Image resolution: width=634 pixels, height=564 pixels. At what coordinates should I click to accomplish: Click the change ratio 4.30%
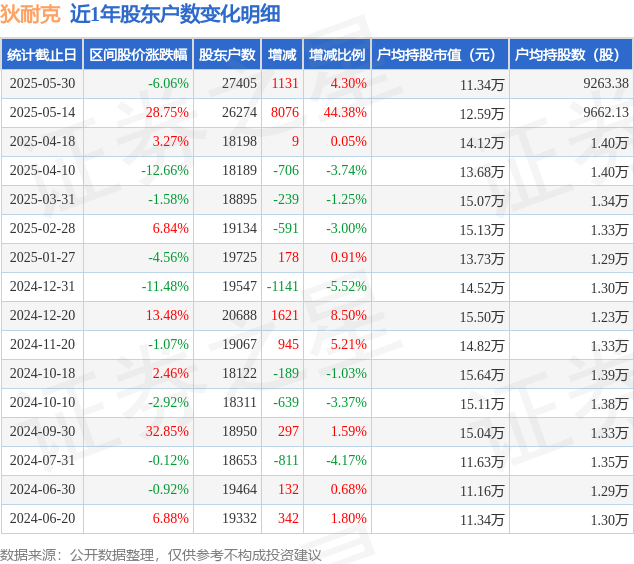coord(349,83)
